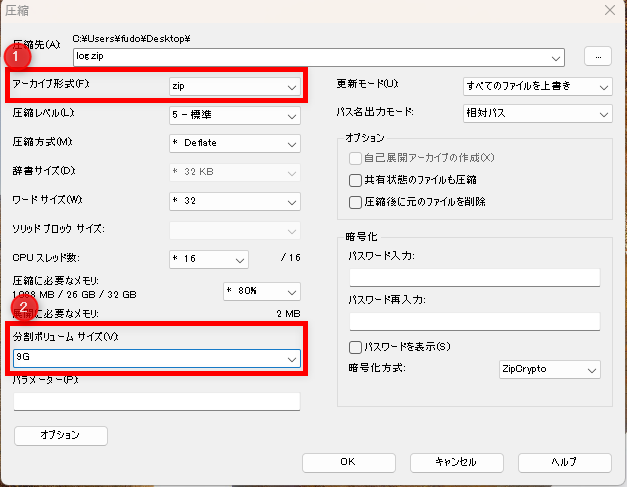Check the パスワードを表示 checkbox
The image size is (627, 487).
(355, 347)
